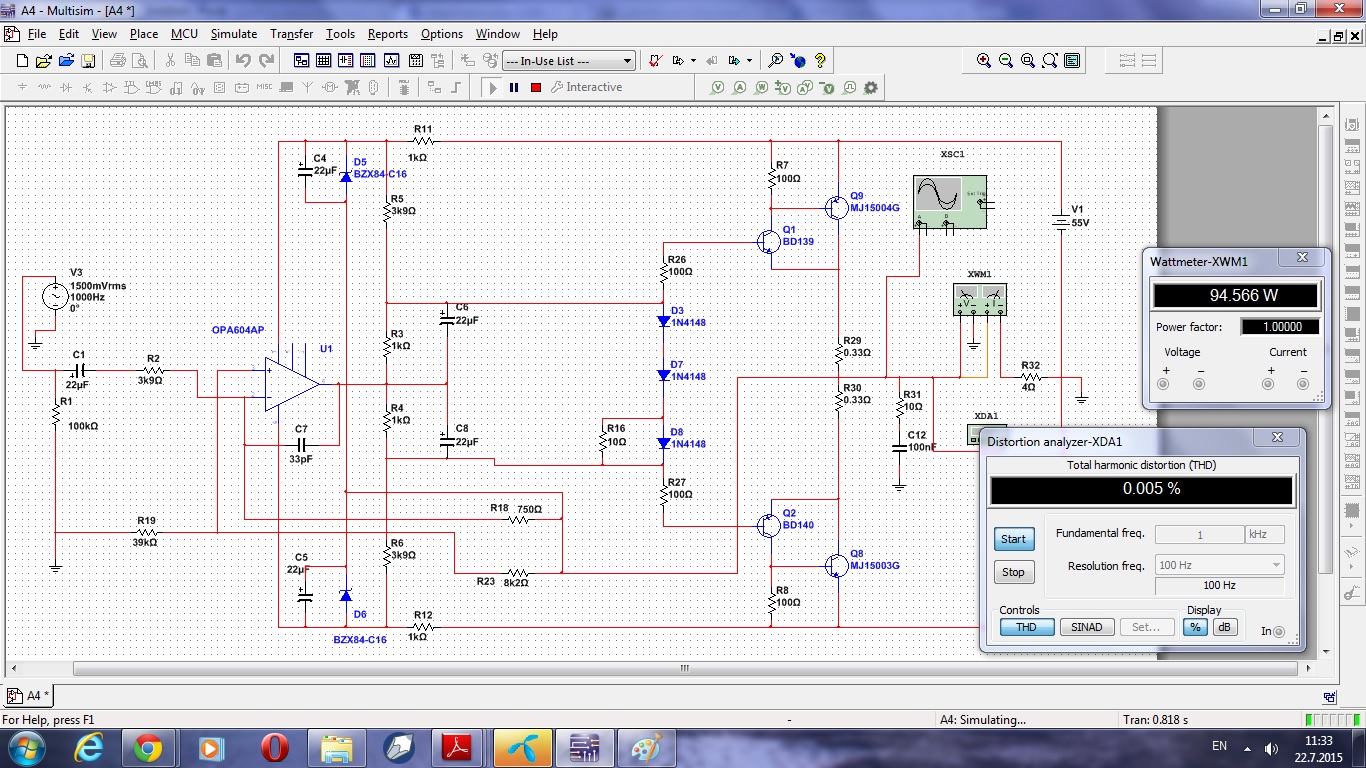Place a diode component from toolbar
The height and width of the screenshot is (768, 1366).
pos(66,87)
